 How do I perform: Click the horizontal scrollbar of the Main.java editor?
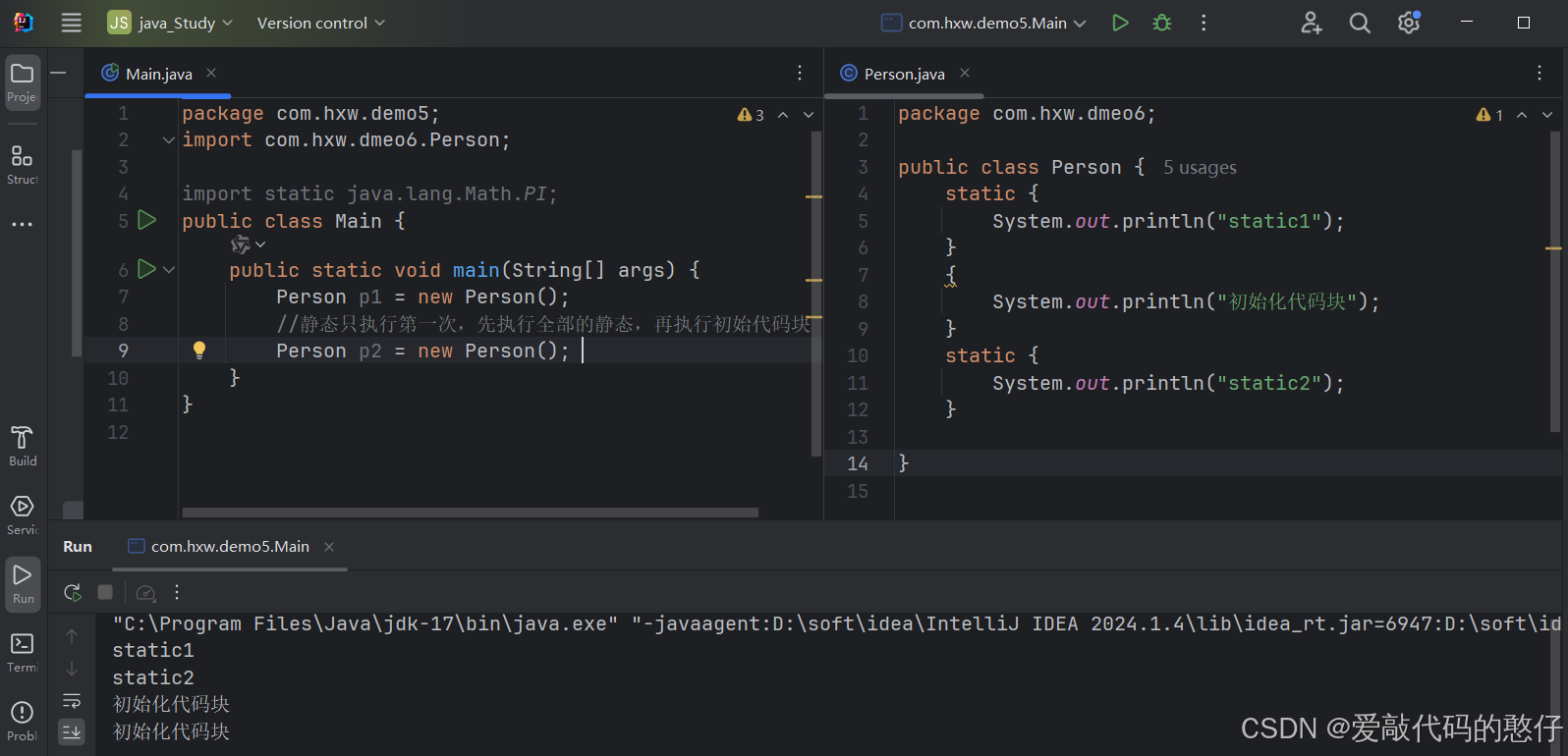(x=470, y=513)
